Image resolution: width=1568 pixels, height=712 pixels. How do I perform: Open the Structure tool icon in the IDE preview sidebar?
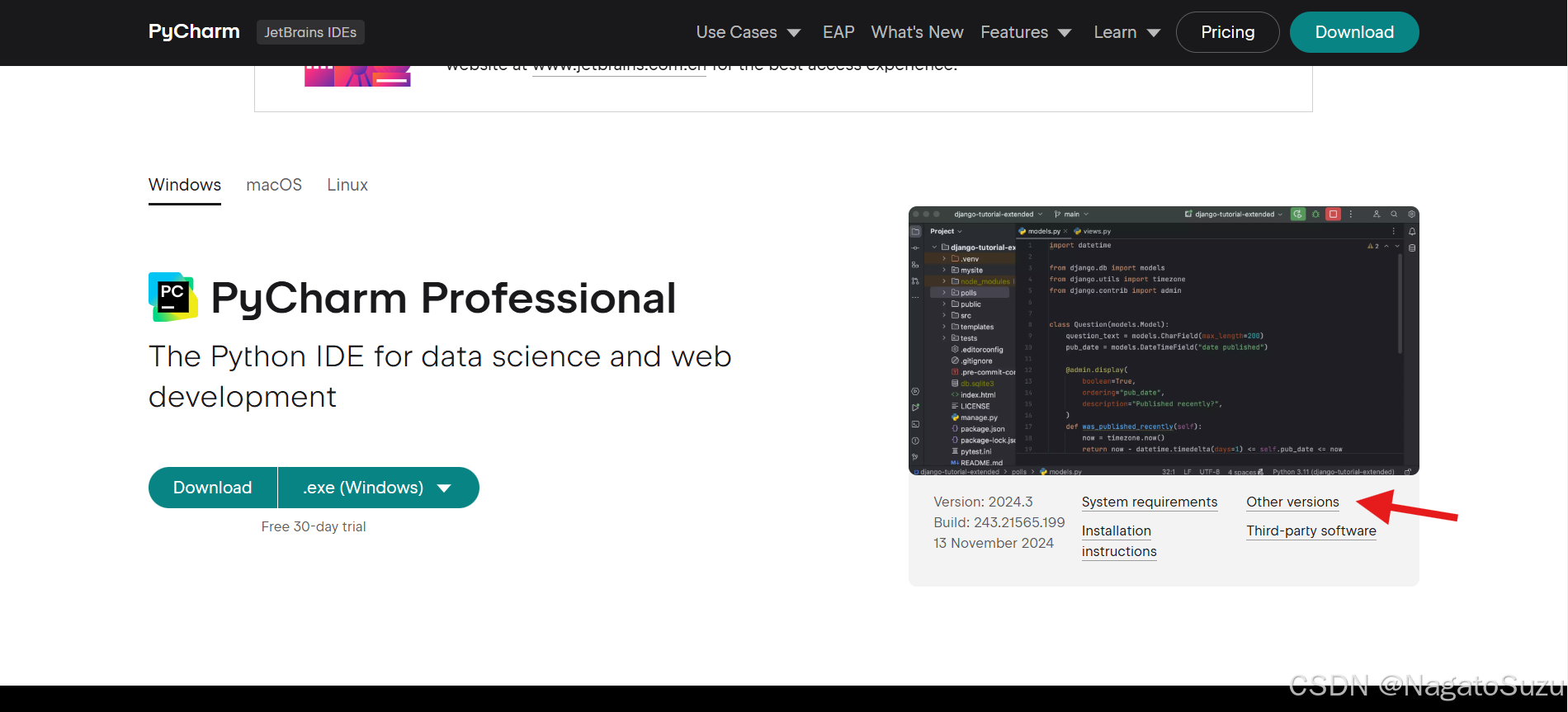point(915,265)
